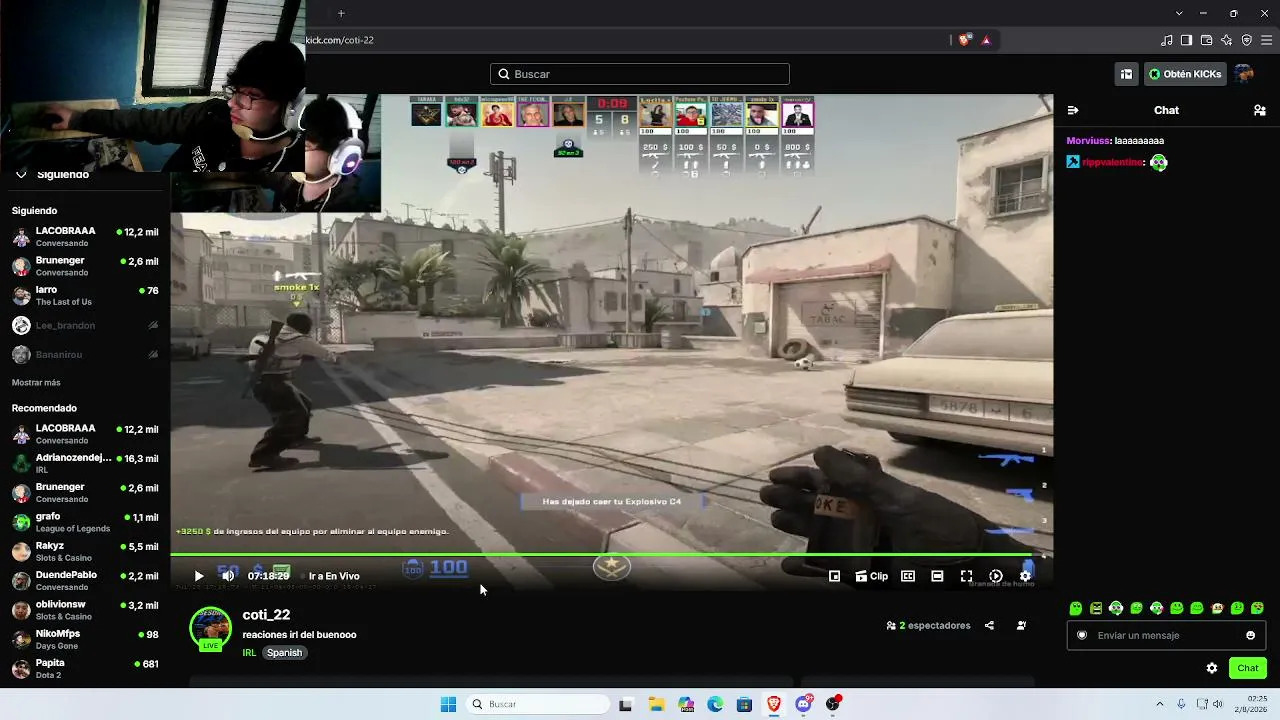Image resolution: width=1280 pixels, height=720 pixels.
Task: Click the Obtén KICKs button
Action: [1185, 74]
